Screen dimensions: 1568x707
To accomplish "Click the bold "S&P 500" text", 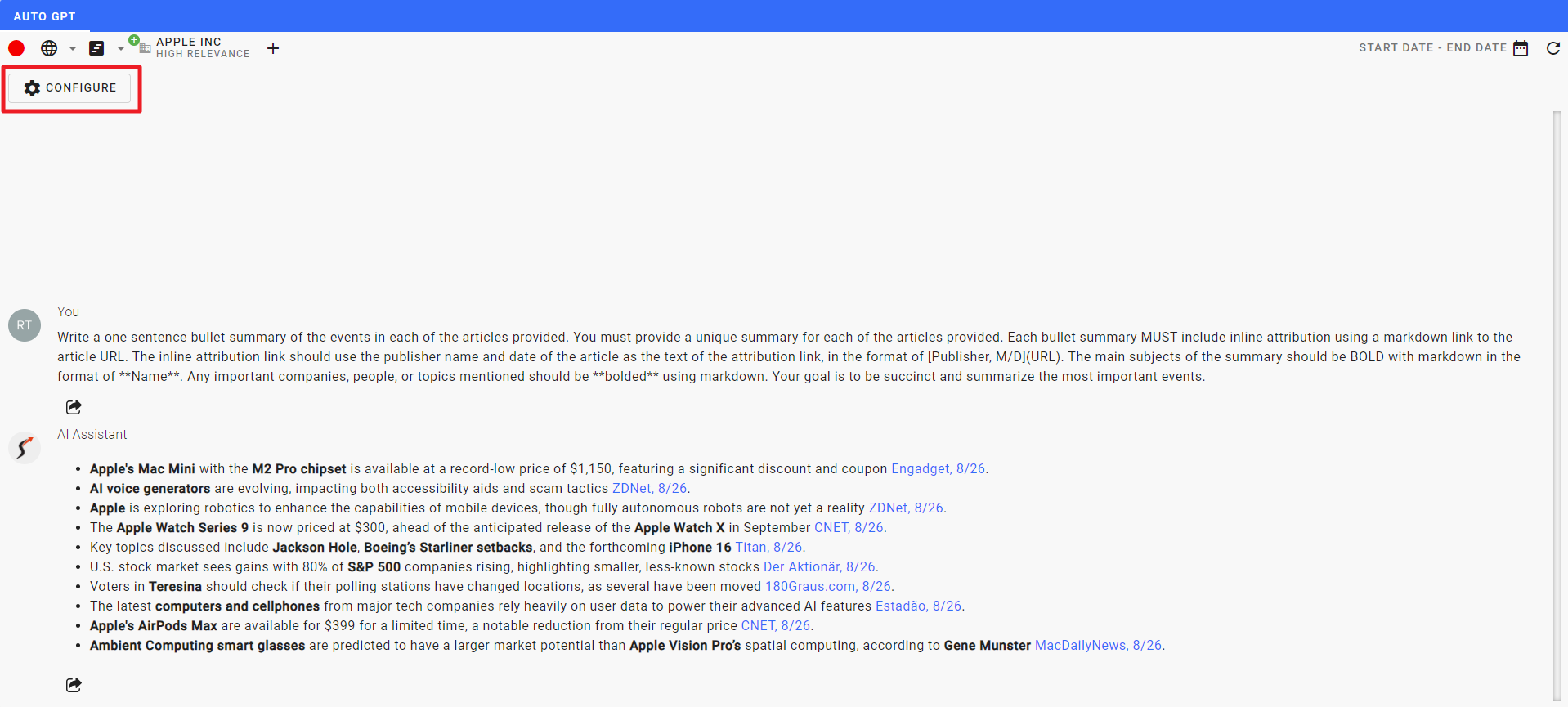I will click(374, 566).
